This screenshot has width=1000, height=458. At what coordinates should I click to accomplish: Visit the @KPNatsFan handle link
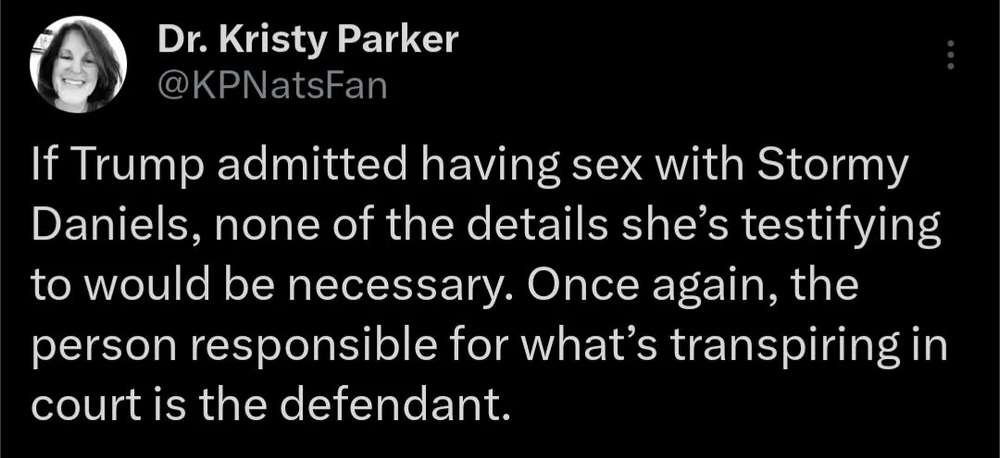(270, 87)
